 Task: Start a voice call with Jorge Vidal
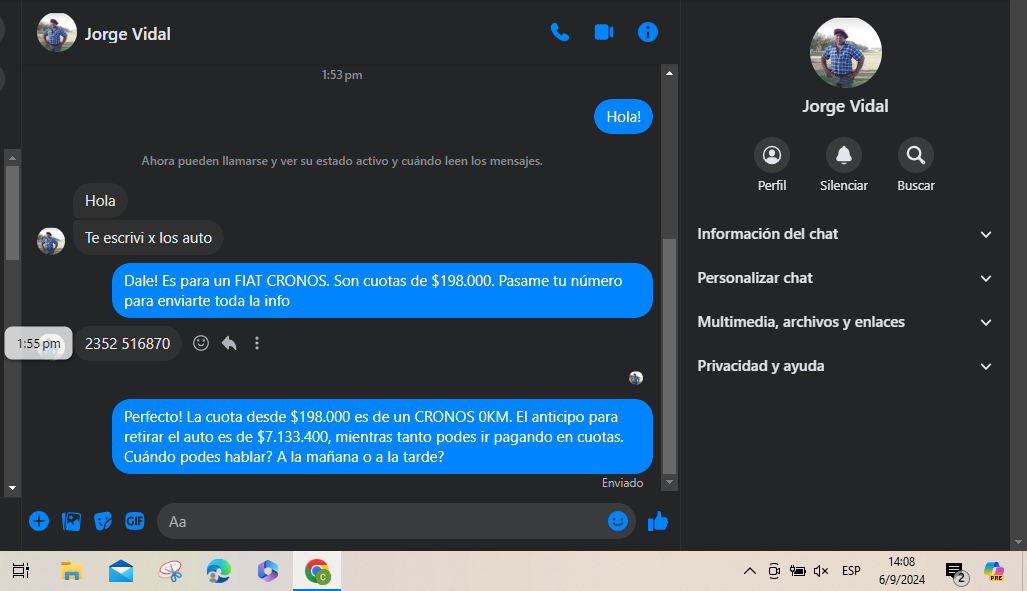[x=560, y=32]
